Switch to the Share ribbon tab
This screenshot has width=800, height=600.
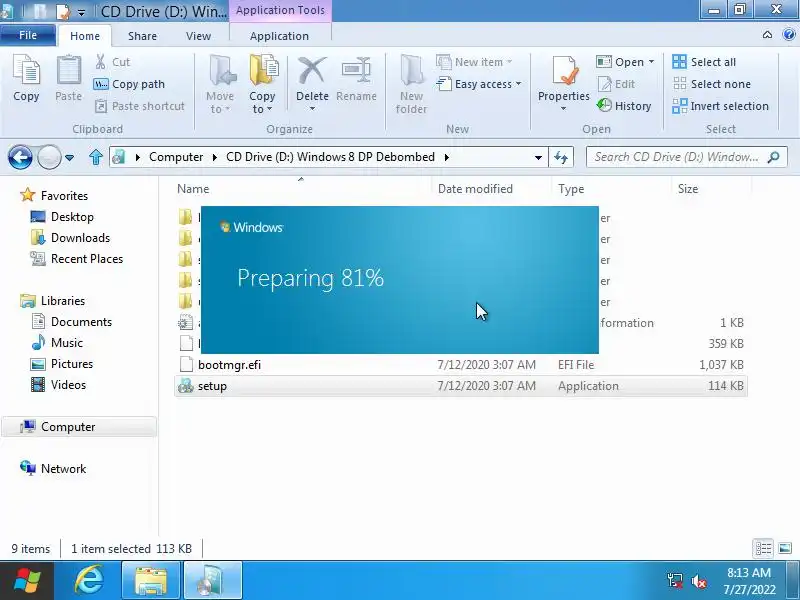coord(142,36)
